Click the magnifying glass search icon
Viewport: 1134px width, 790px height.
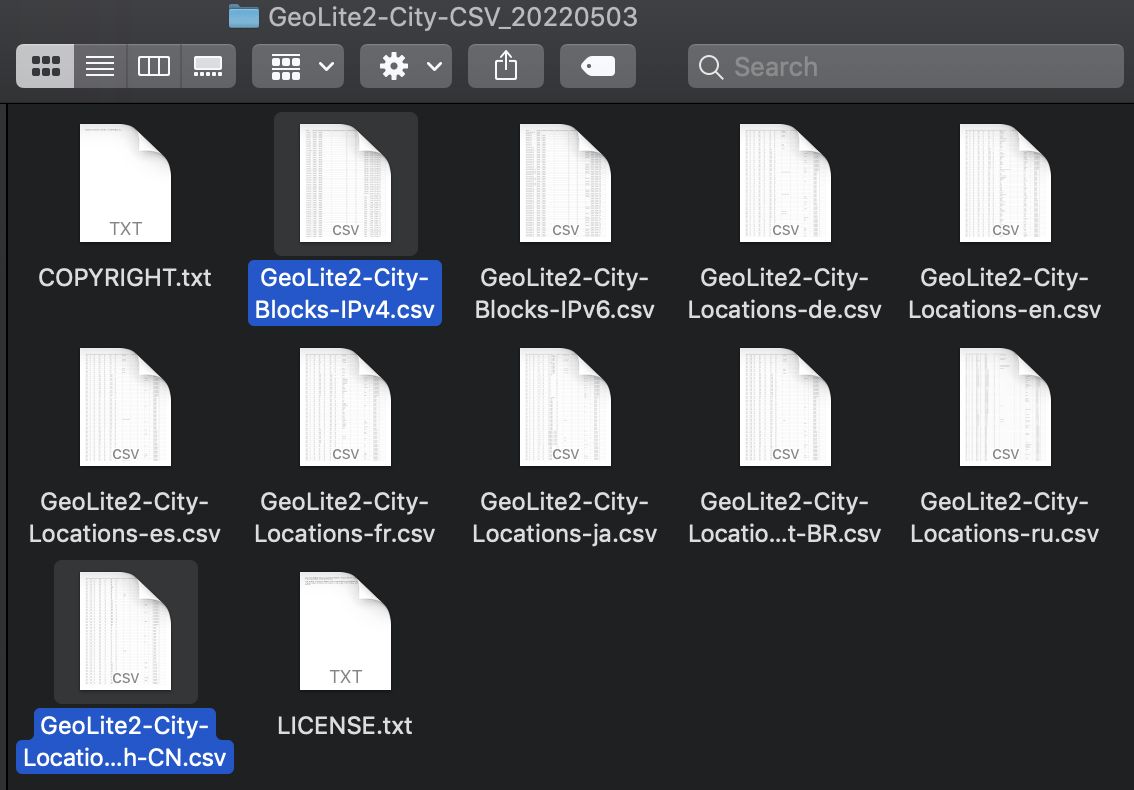tap(711, 67)
